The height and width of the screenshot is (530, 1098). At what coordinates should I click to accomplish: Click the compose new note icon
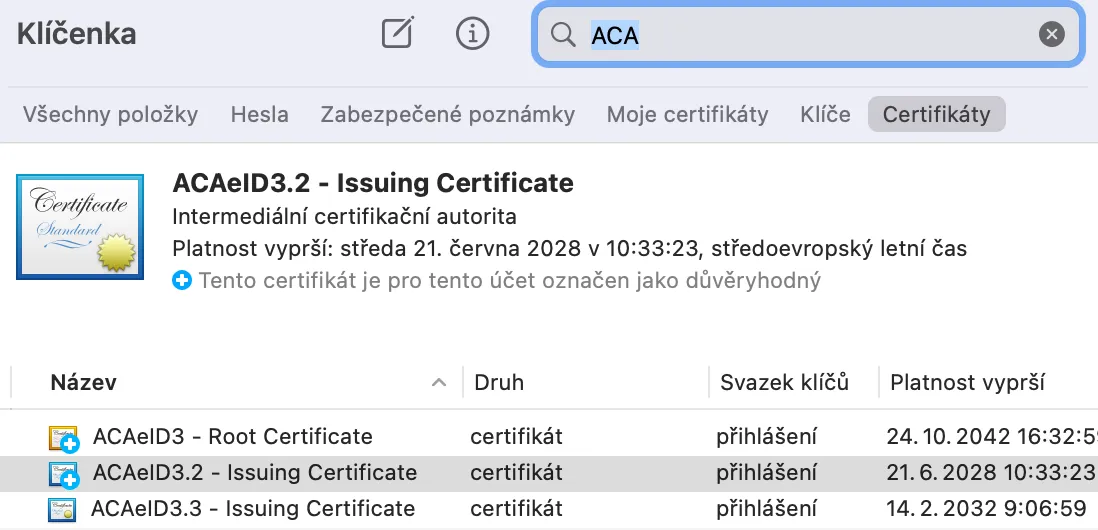pyautogui.click(x=397, y=34)
